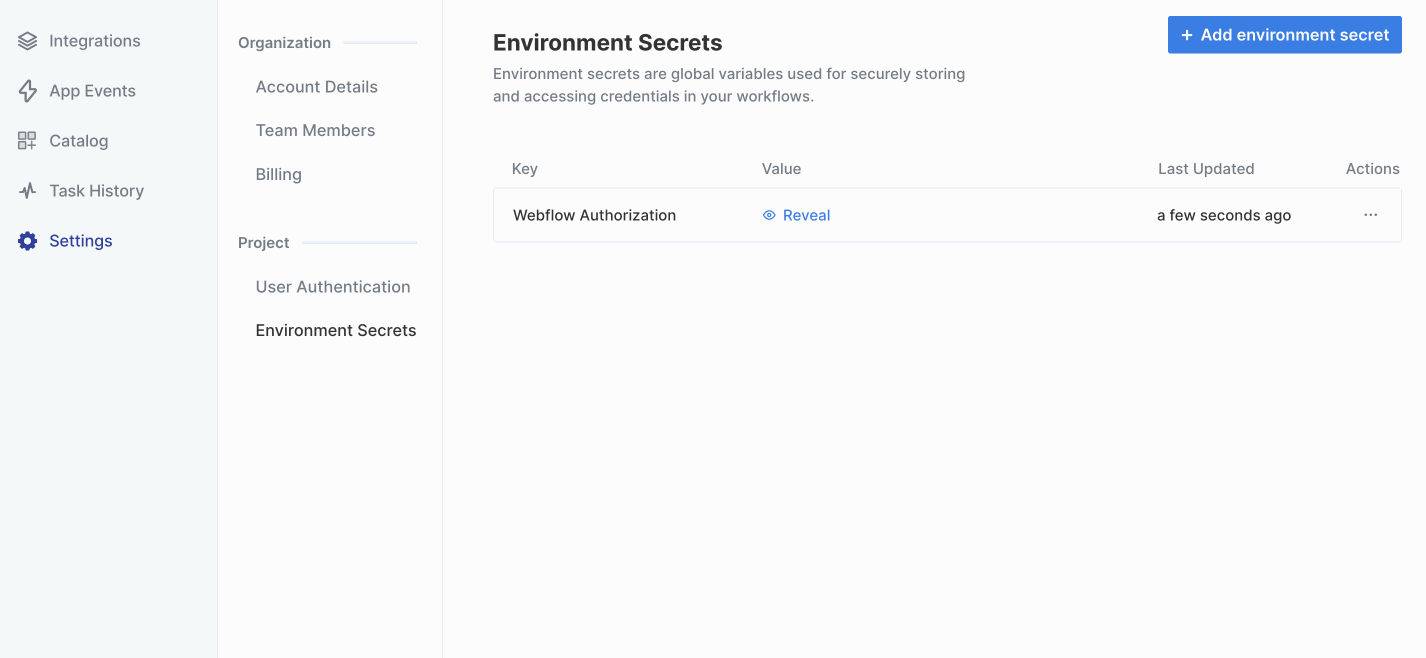Go to App Events
Viewport: 1426px width, 658px height.
(x=92, y=91)
